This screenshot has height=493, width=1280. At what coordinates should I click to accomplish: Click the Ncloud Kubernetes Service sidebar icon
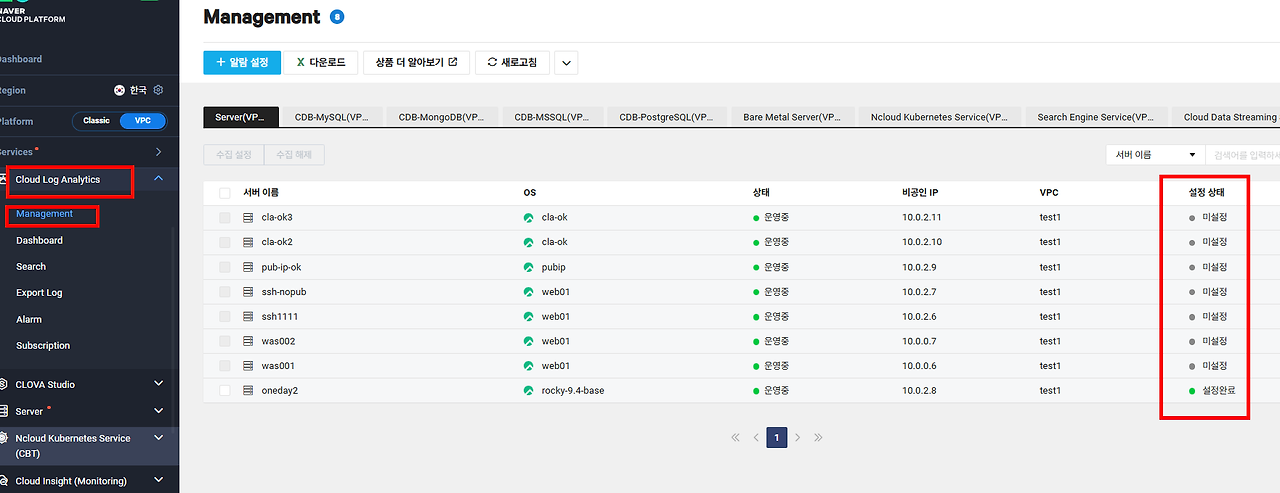[x=5, y=438]
